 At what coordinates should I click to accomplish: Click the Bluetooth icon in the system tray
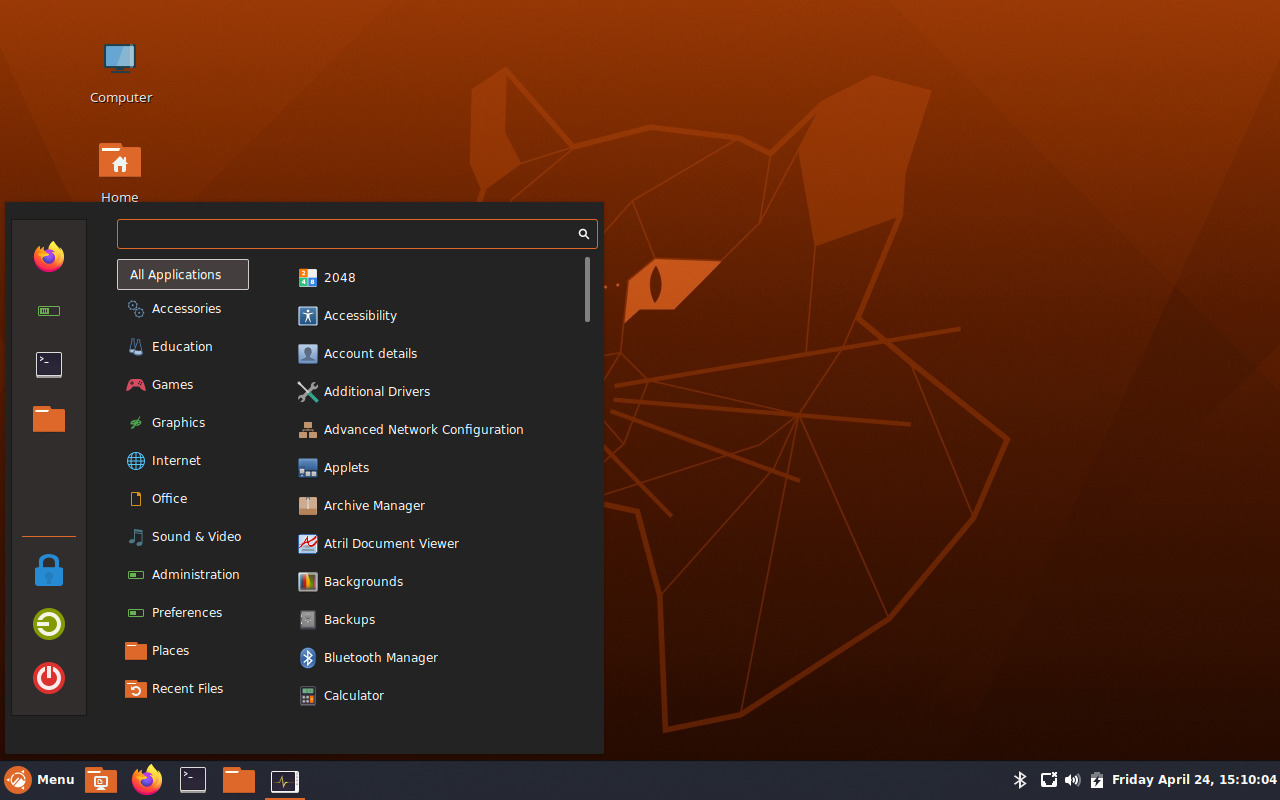click(x=1020, y=779)
